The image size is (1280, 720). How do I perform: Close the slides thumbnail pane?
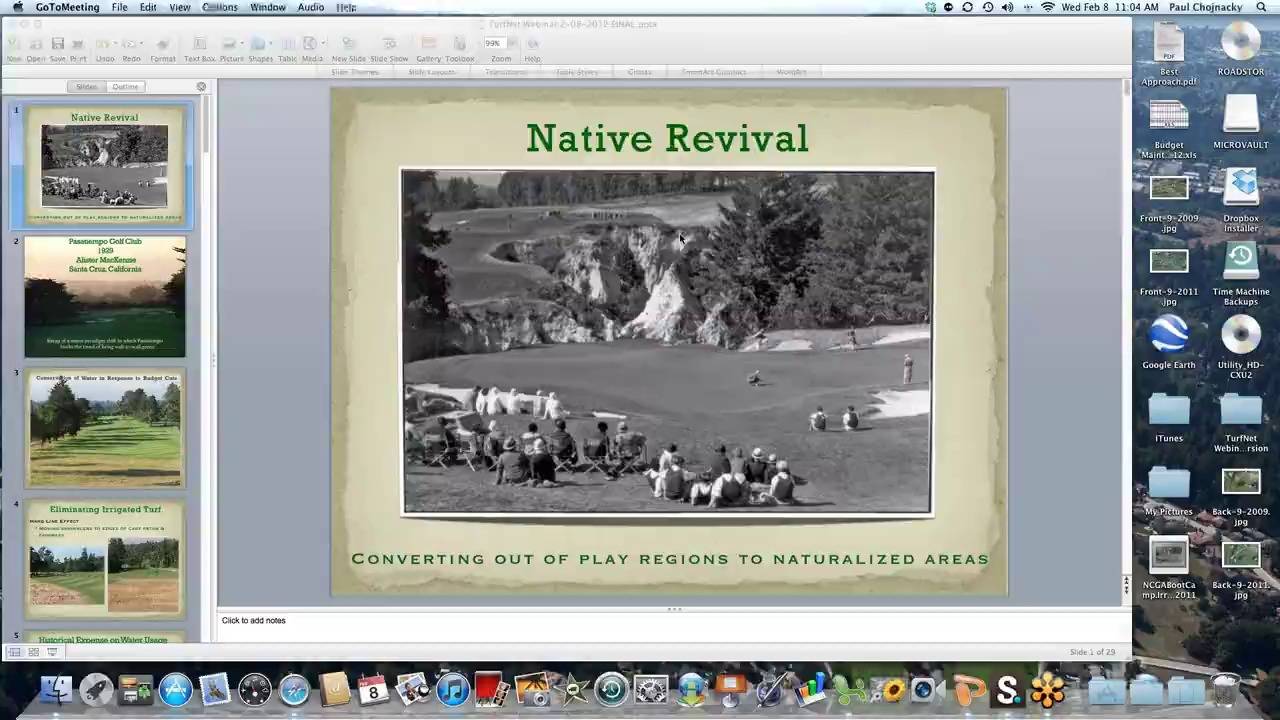[x=201, y=87]
